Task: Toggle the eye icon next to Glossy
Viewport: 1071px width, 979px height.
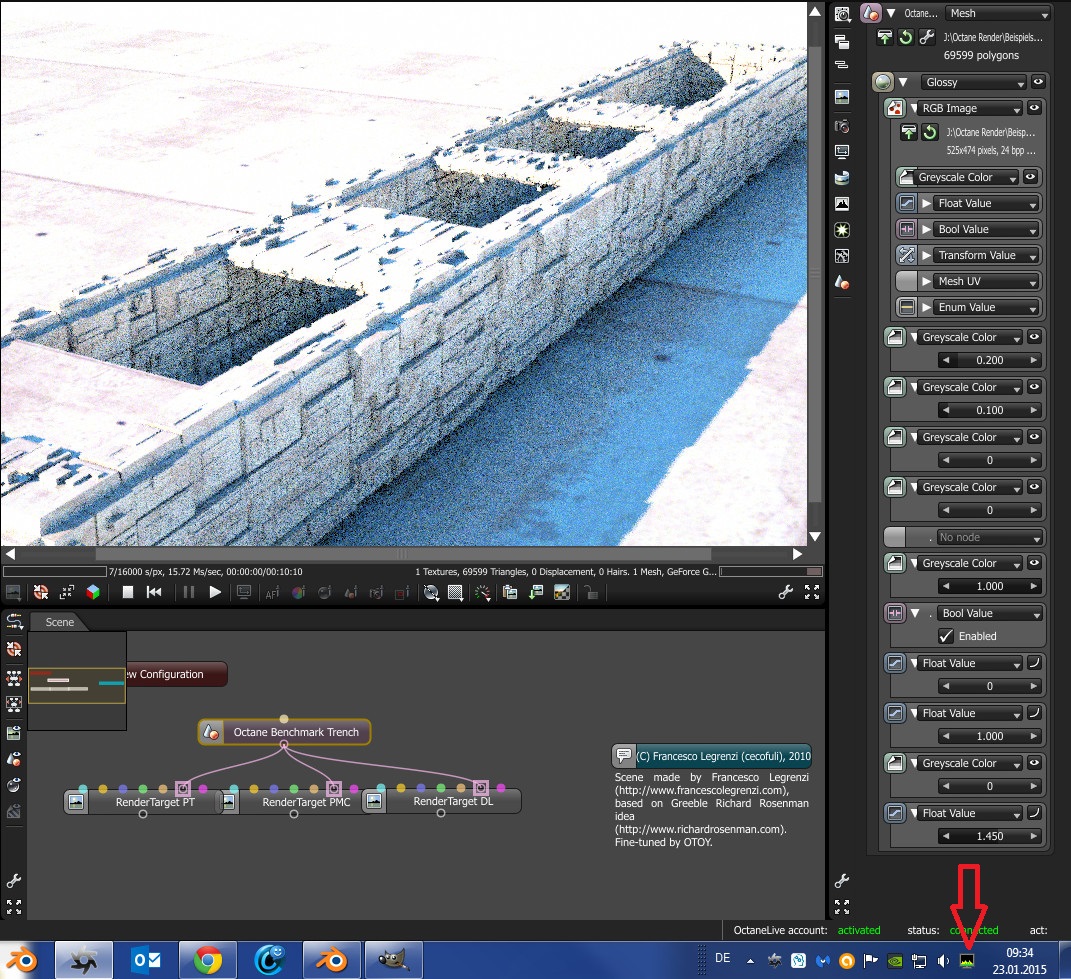Action: tap(1038, 82)
